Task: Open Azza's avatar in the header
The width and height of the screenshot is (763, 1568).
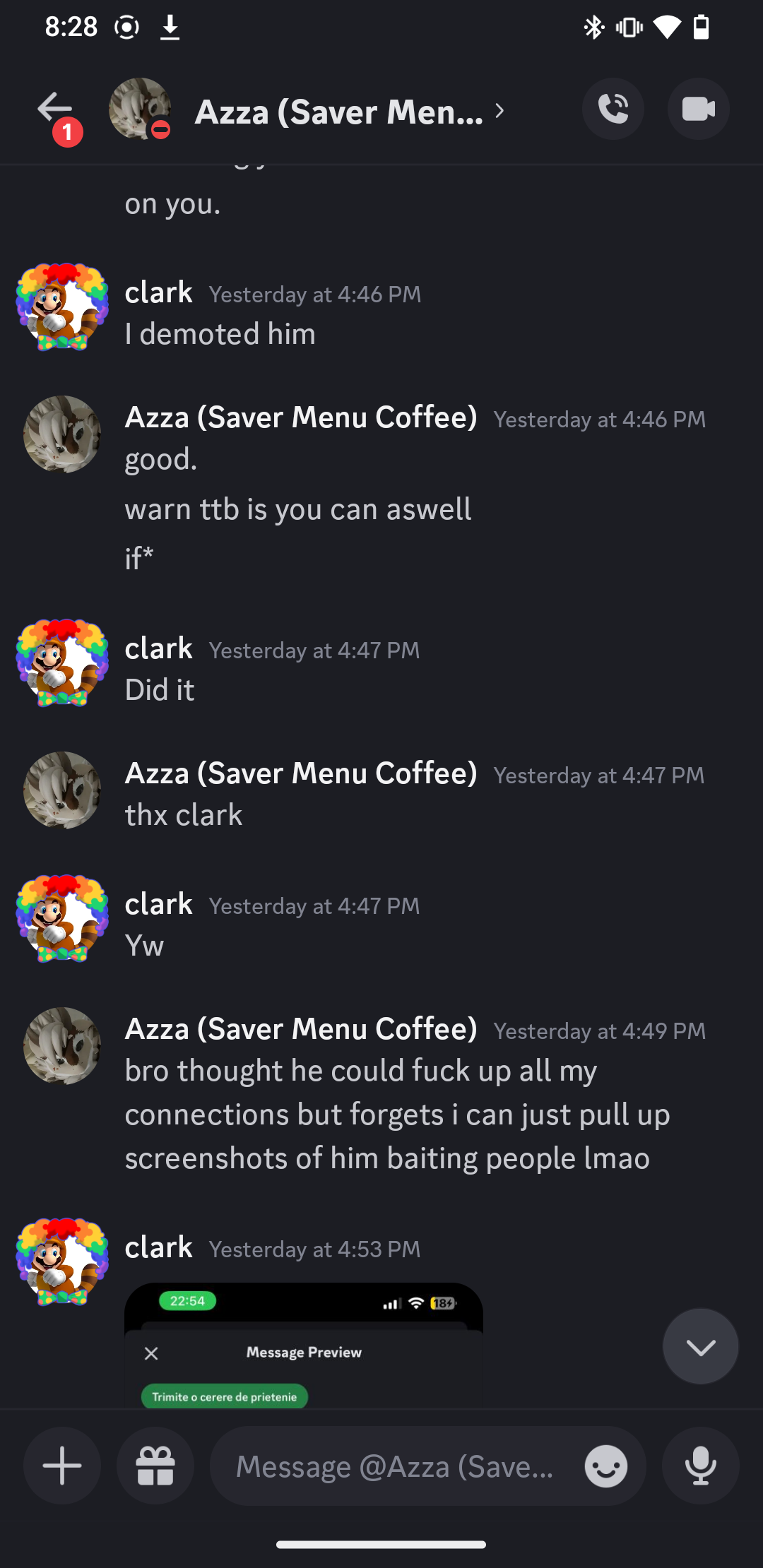Action: [x=140, y=109]
